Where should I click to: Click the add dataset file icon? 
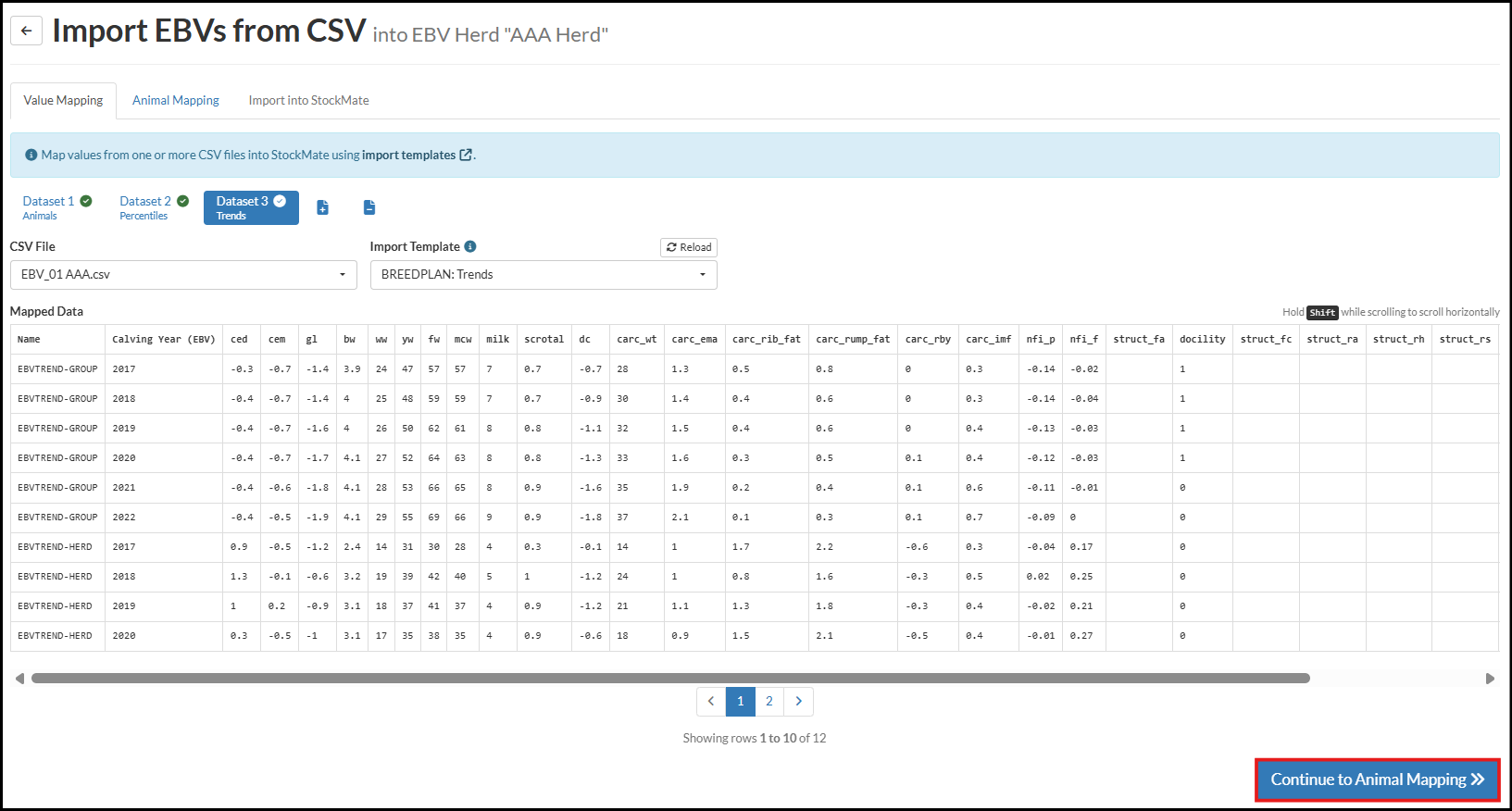tap(322, 207)
